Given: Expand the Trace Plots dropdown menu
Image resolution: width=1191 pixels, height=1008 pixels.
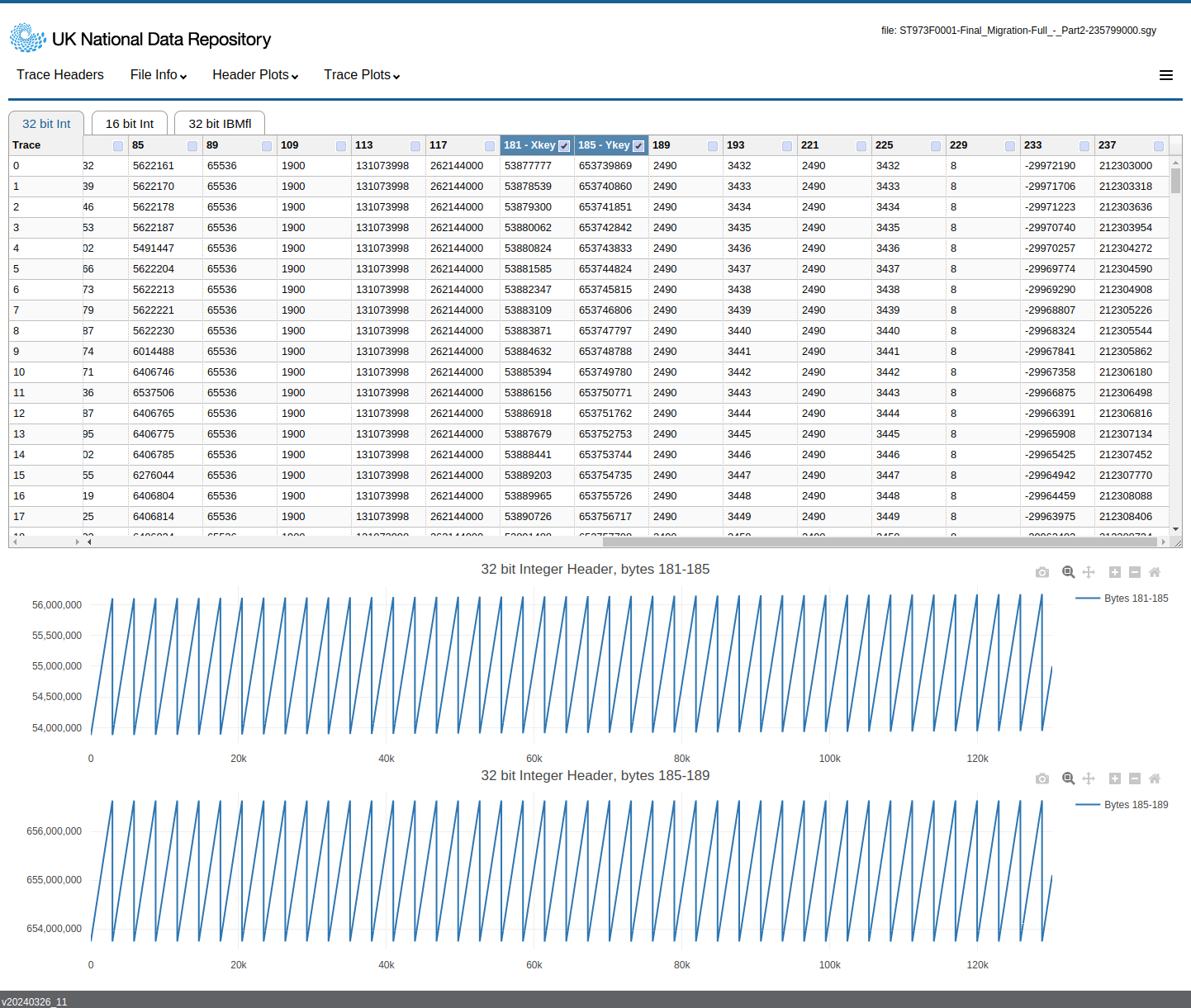Looking at the screenshot, I should [x=362, y=75].
